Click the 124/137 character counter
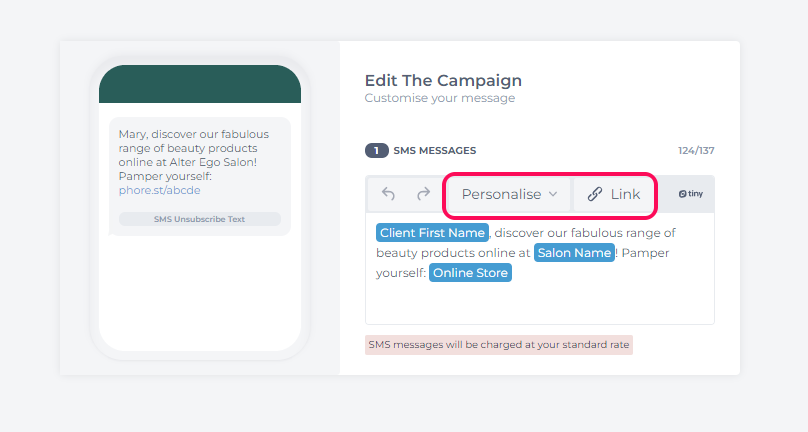Viewport: 808px width, 432px height. click(696, 151)
